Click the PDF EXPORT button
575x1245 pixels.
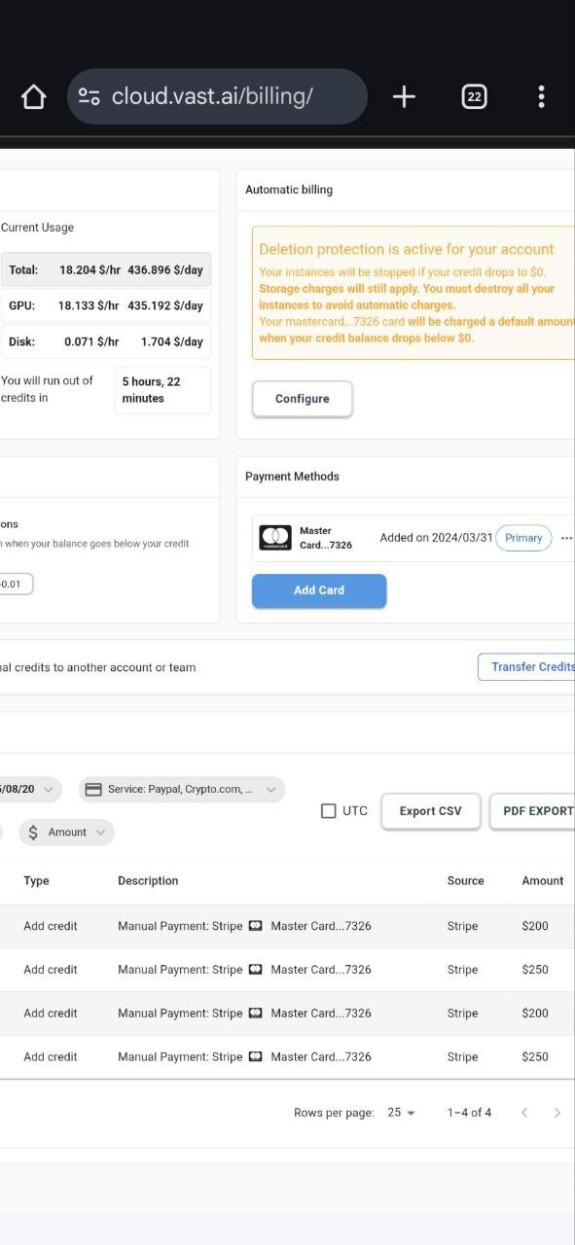point(532,811)
